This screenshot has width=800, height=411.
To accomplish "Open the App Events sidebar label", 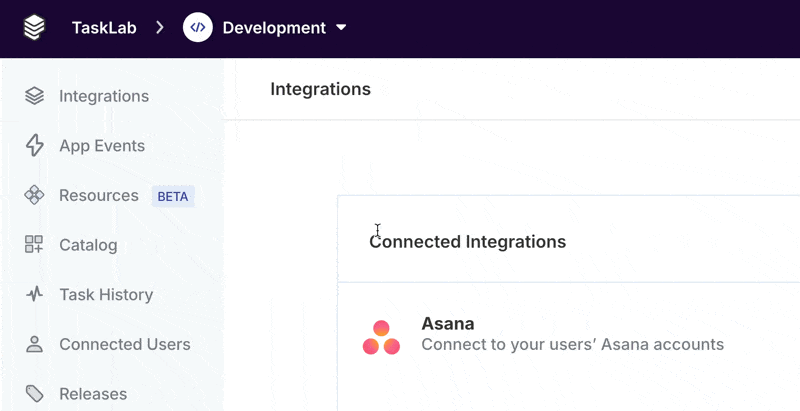I will pos(102,146).
